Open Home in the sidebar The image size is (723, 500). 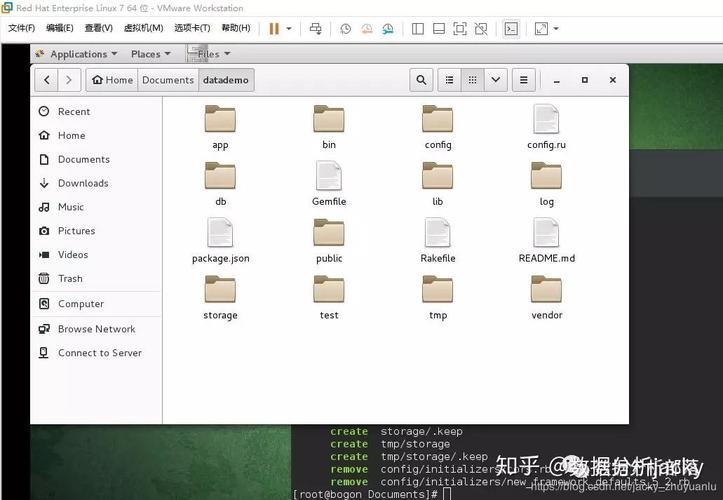97,135
